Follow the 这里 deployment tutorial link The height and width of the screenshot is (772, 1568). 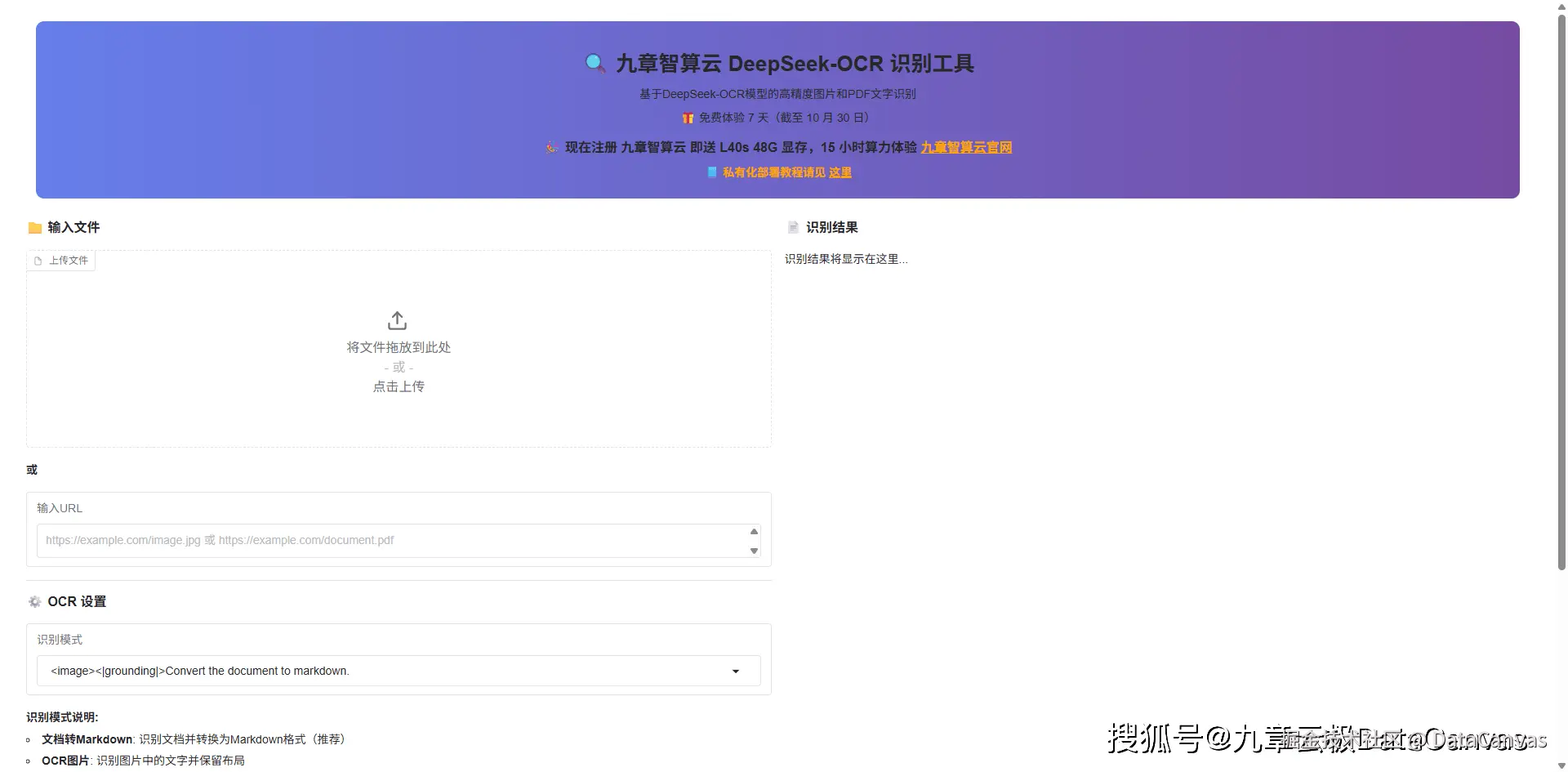click(840, 172)
